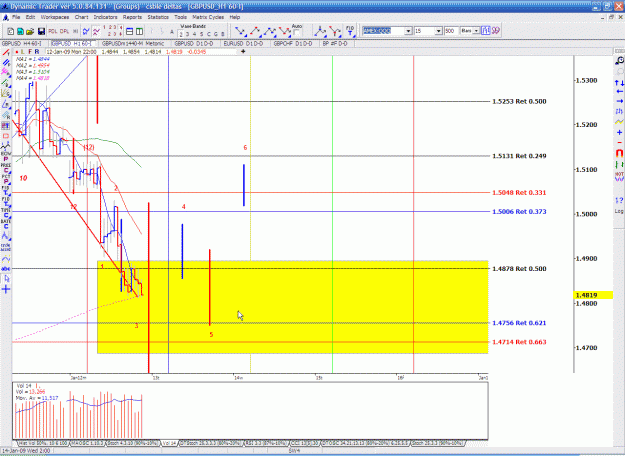625x456 pixels.
Task: Click the DPL toolbar button
Action: coord(64,31)
